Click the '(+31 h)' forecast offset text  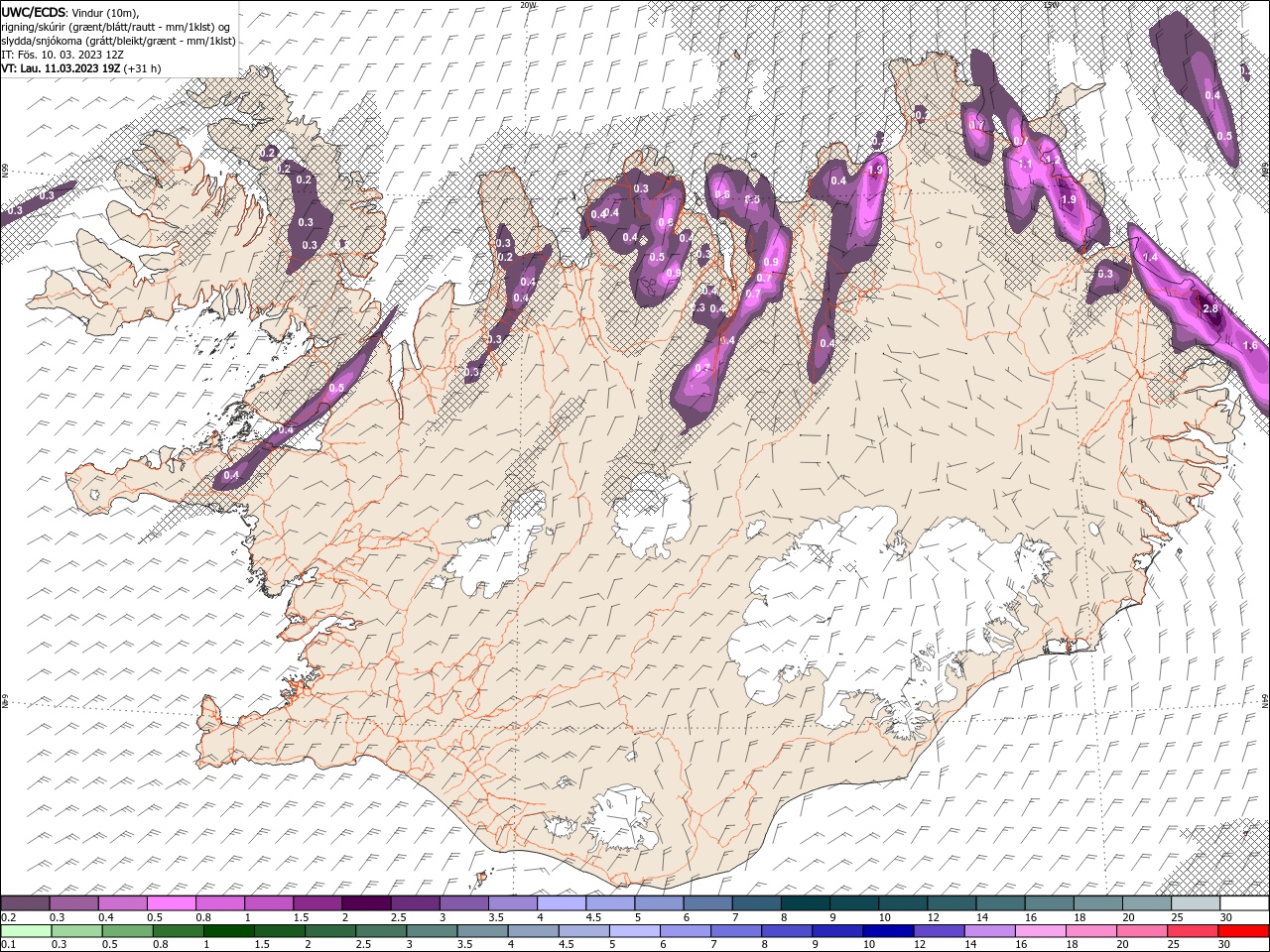(143, 68)
